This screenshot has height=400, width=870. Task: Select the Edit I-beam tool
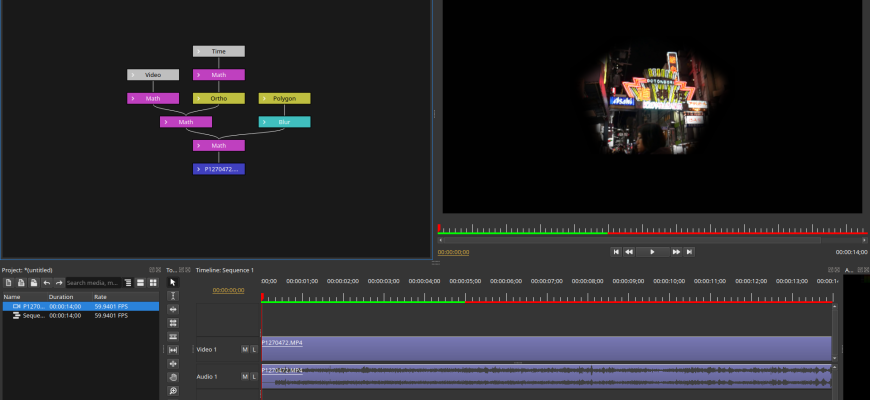click(173, 296)
